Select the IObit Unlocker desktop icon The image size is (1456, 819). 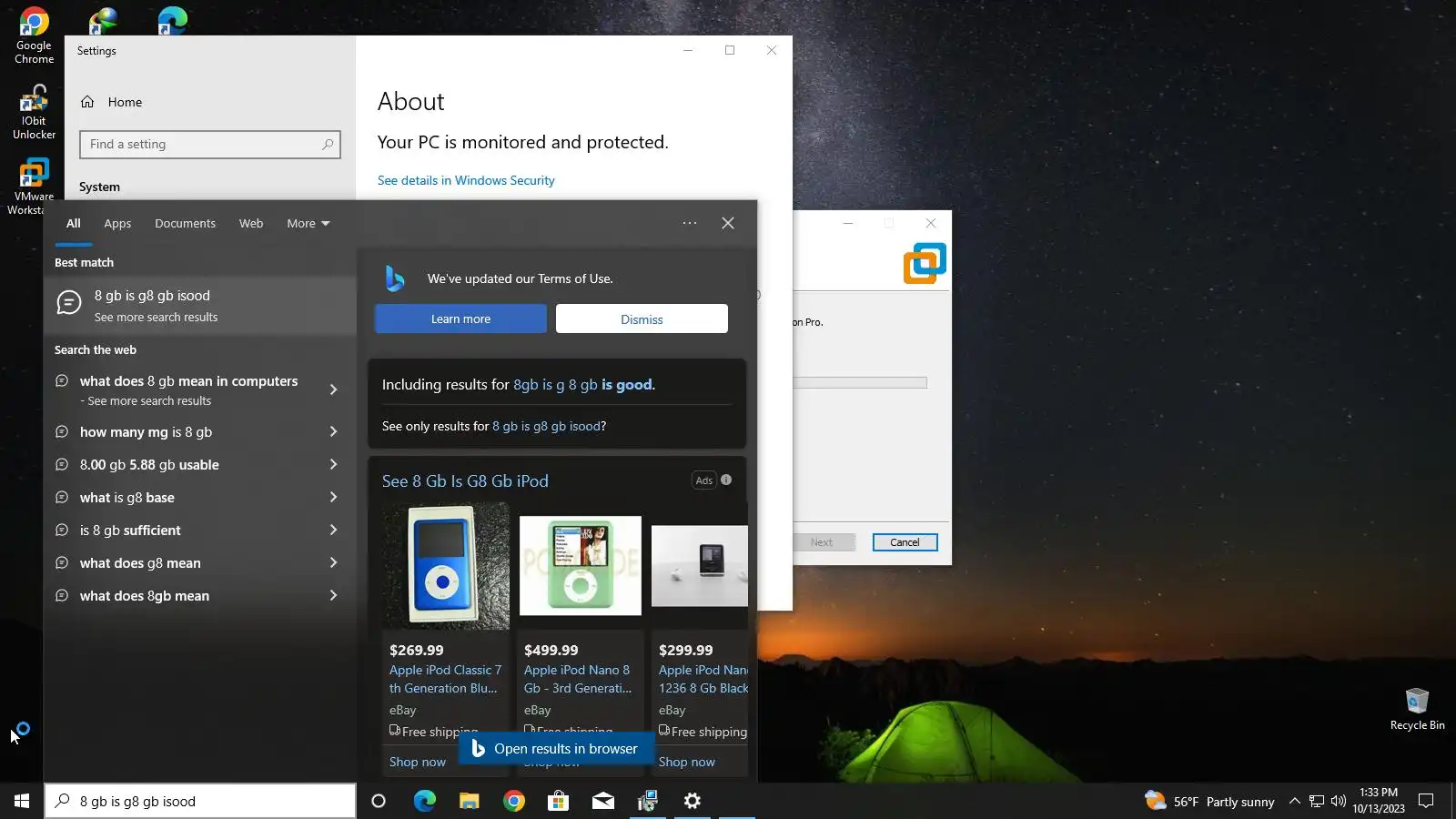click(x=34, y=112)
